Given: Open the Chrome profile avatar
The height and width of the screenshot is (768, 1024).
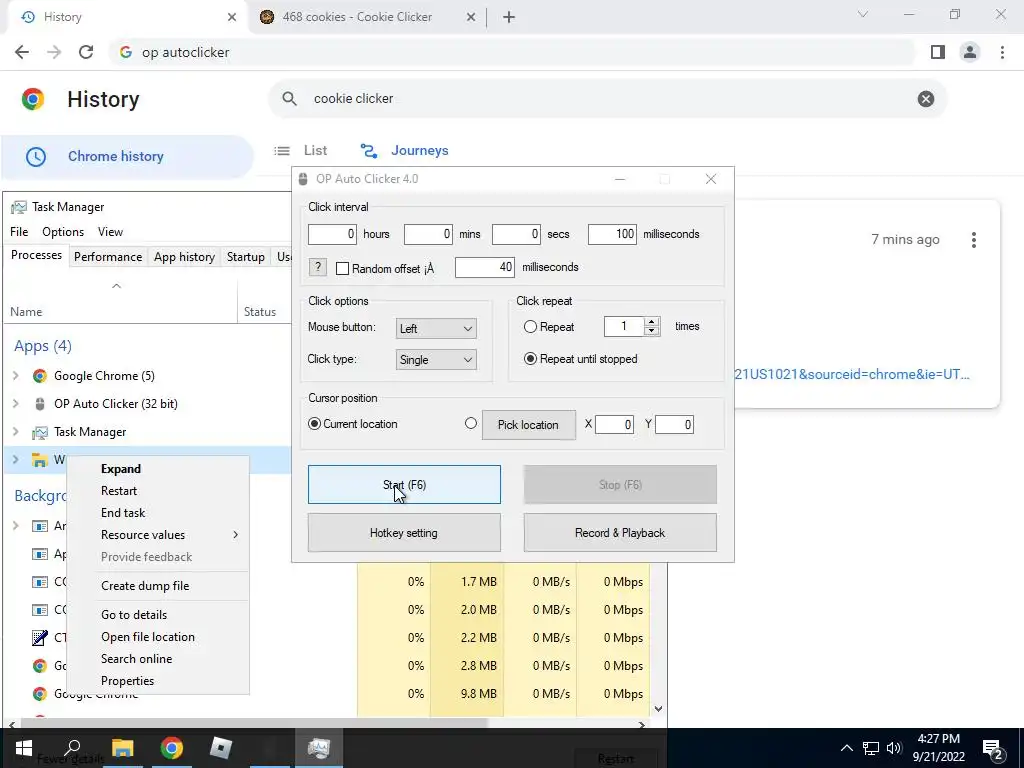Looking at the screenshot, I should pyautogui.click(x=970, y=52).
